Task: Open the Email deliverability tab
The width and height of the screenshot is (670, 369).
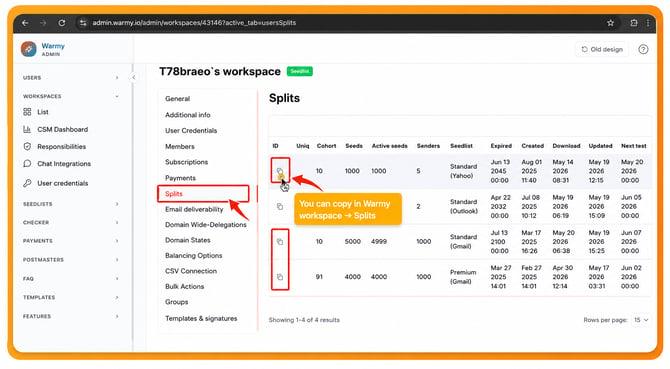Action: 194,209
